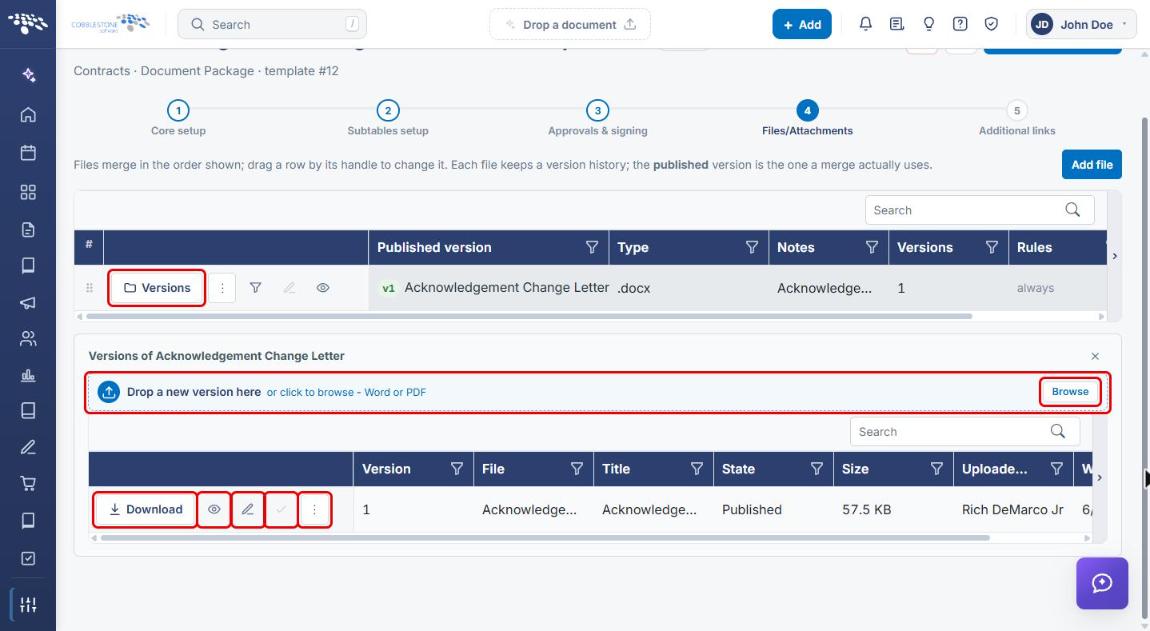Image resolution: width=1150 pixels, height=631 pixels.
Task: Edit version 1 with pencil icon
Action: (248, 509)
